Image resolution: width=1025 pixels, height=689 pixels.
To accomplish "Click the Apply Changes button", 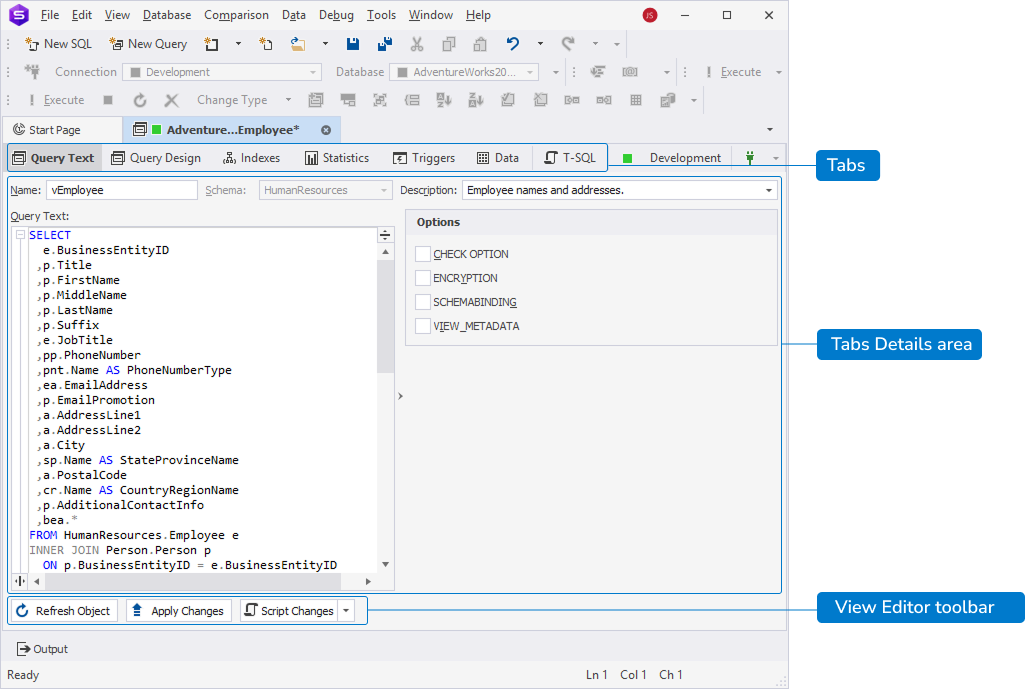I will [x=179, y=611].
